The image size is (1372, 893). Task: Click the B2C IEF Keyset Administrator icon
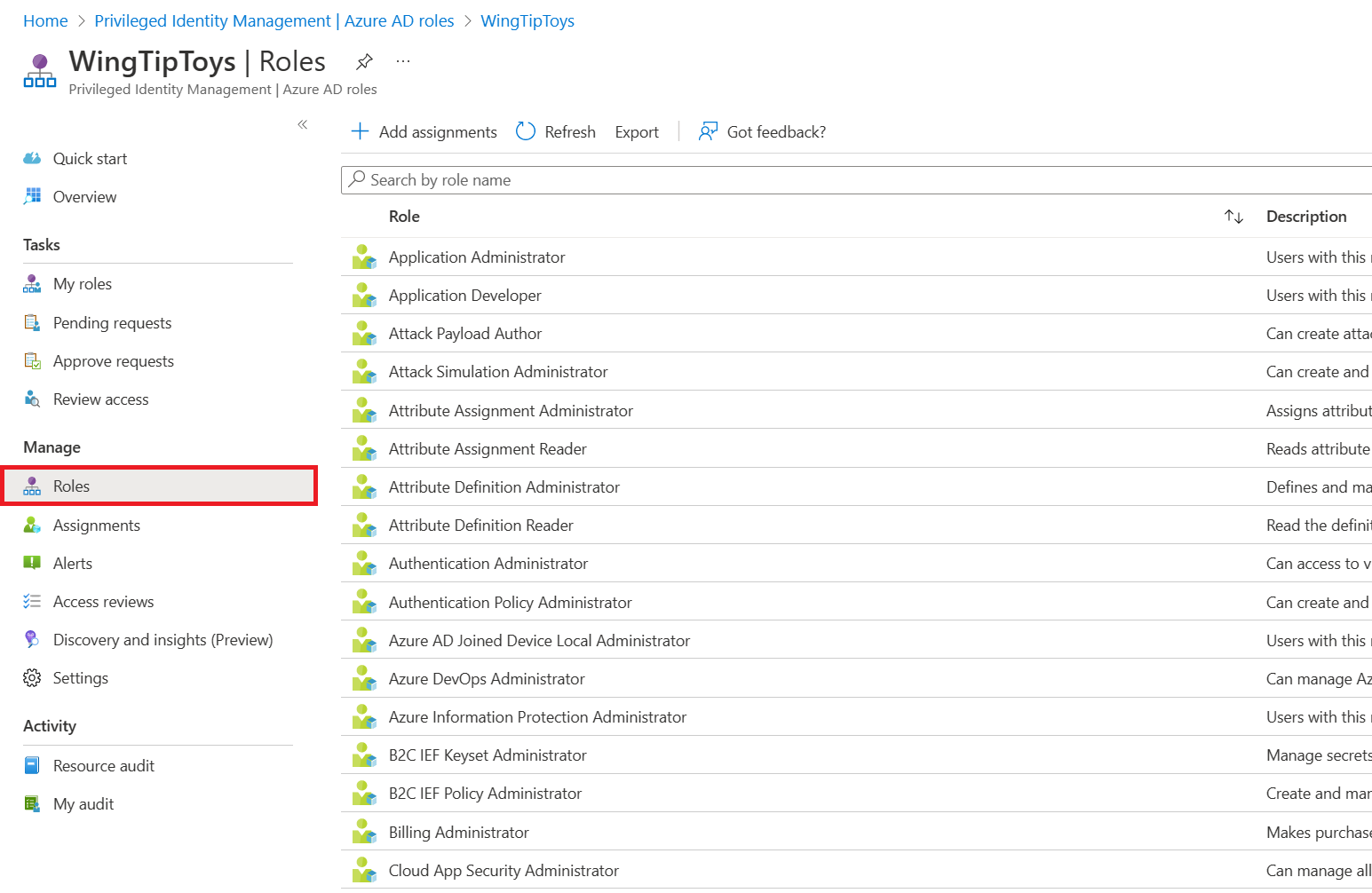pyautogui.click(x=364, y=755)
